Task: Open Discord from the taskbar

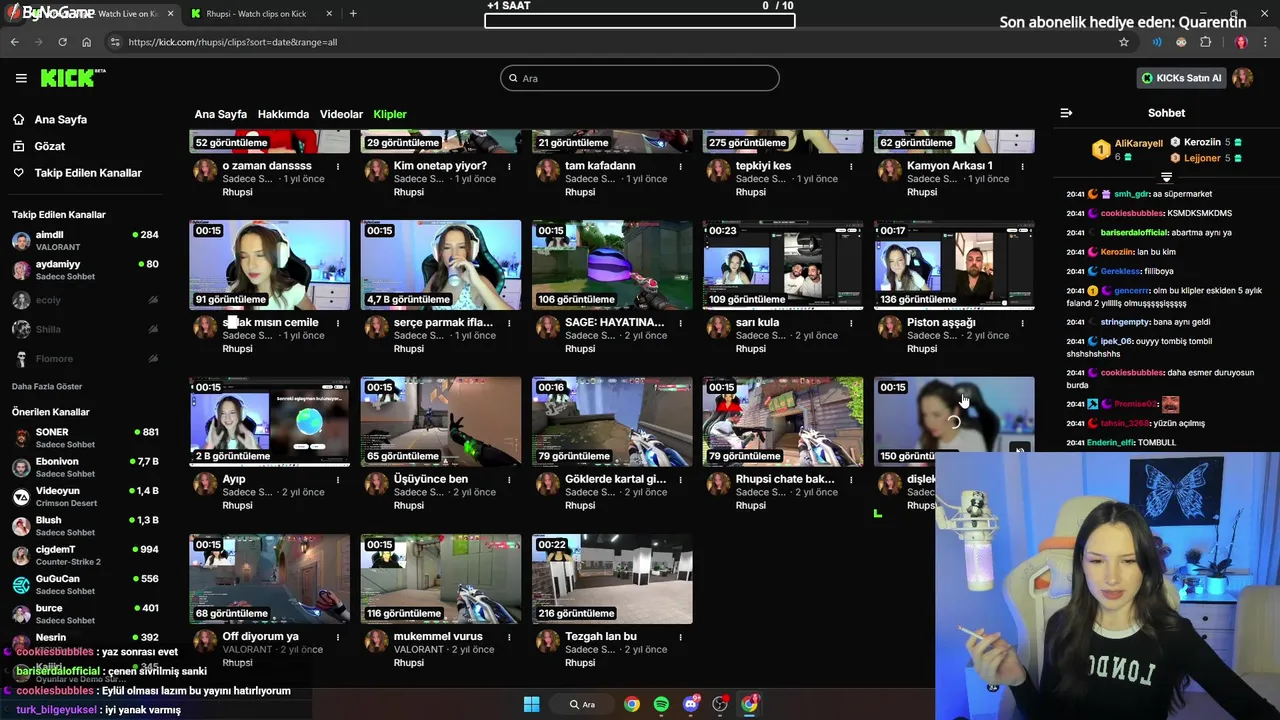Action: [690, 704]
